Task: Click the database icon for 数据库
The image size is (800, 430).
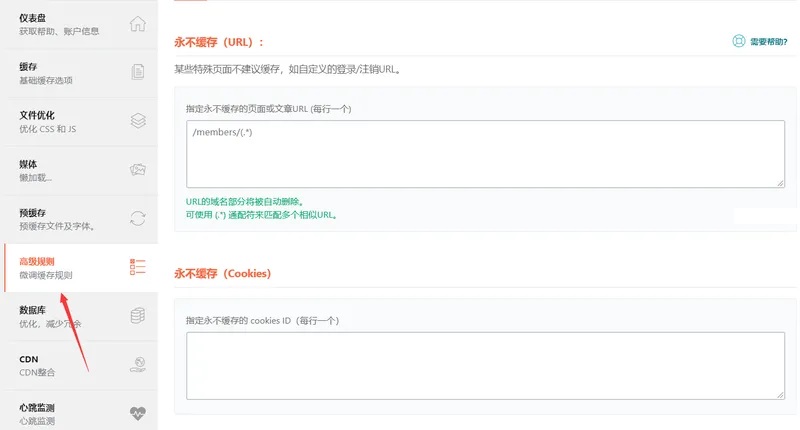Action: pyautogui.click(x=138, y=316)
